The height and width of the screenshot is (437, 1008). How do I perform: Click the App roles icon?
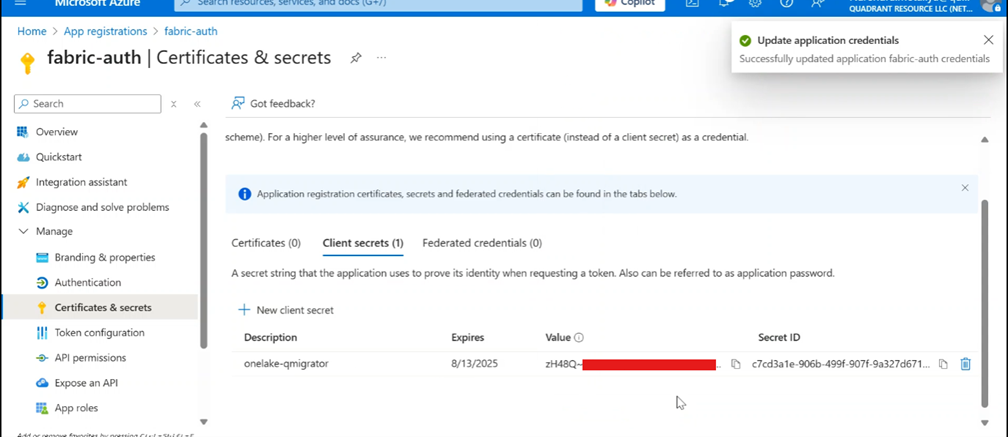(42, 408)
